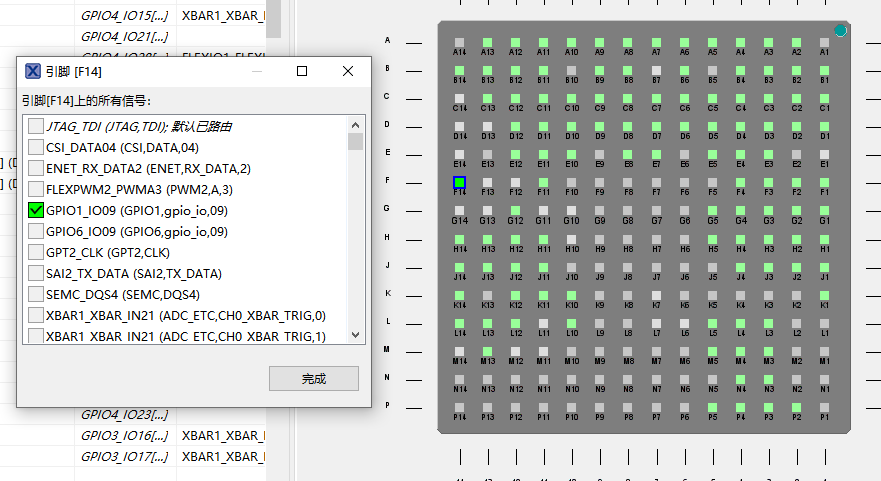Click the background table's vertical scrollbar thumb

[273, 19]
